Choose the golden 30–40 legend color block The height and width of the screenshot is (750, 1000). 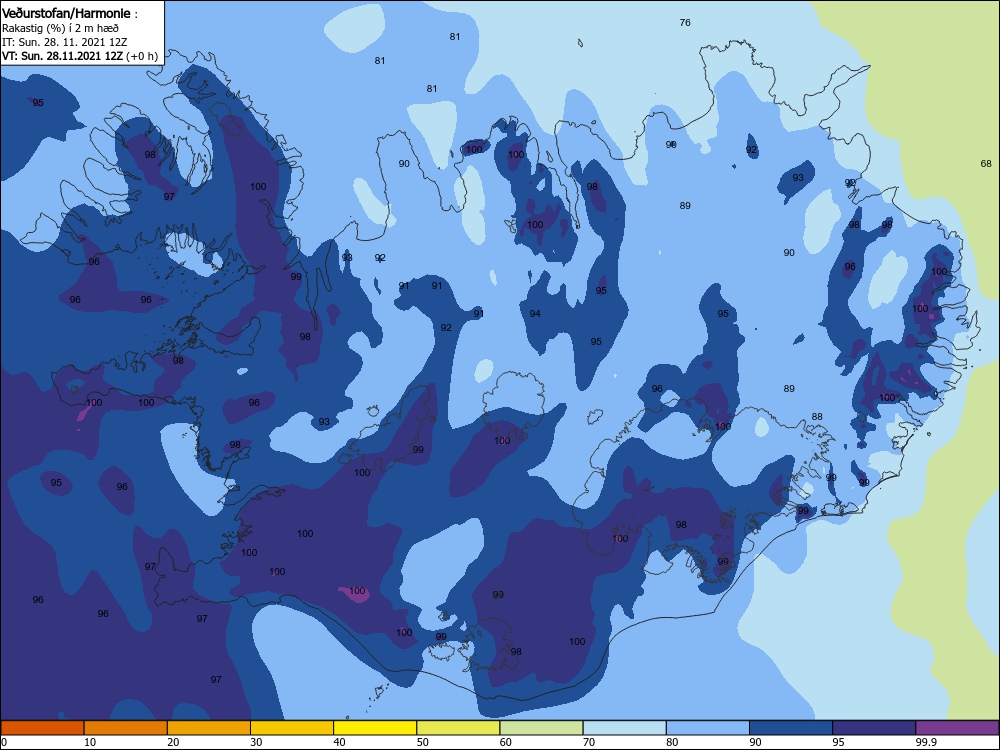point(292,728)
